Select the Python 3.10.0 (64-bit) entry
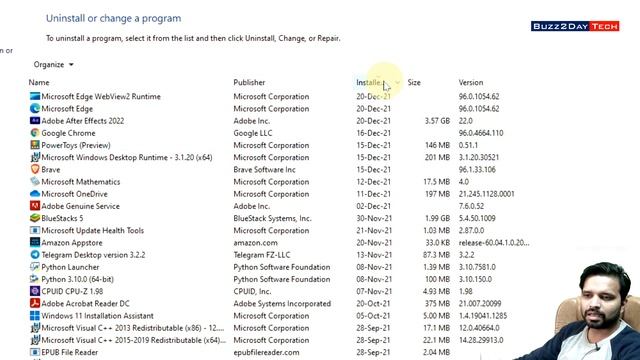 [77, 280]
